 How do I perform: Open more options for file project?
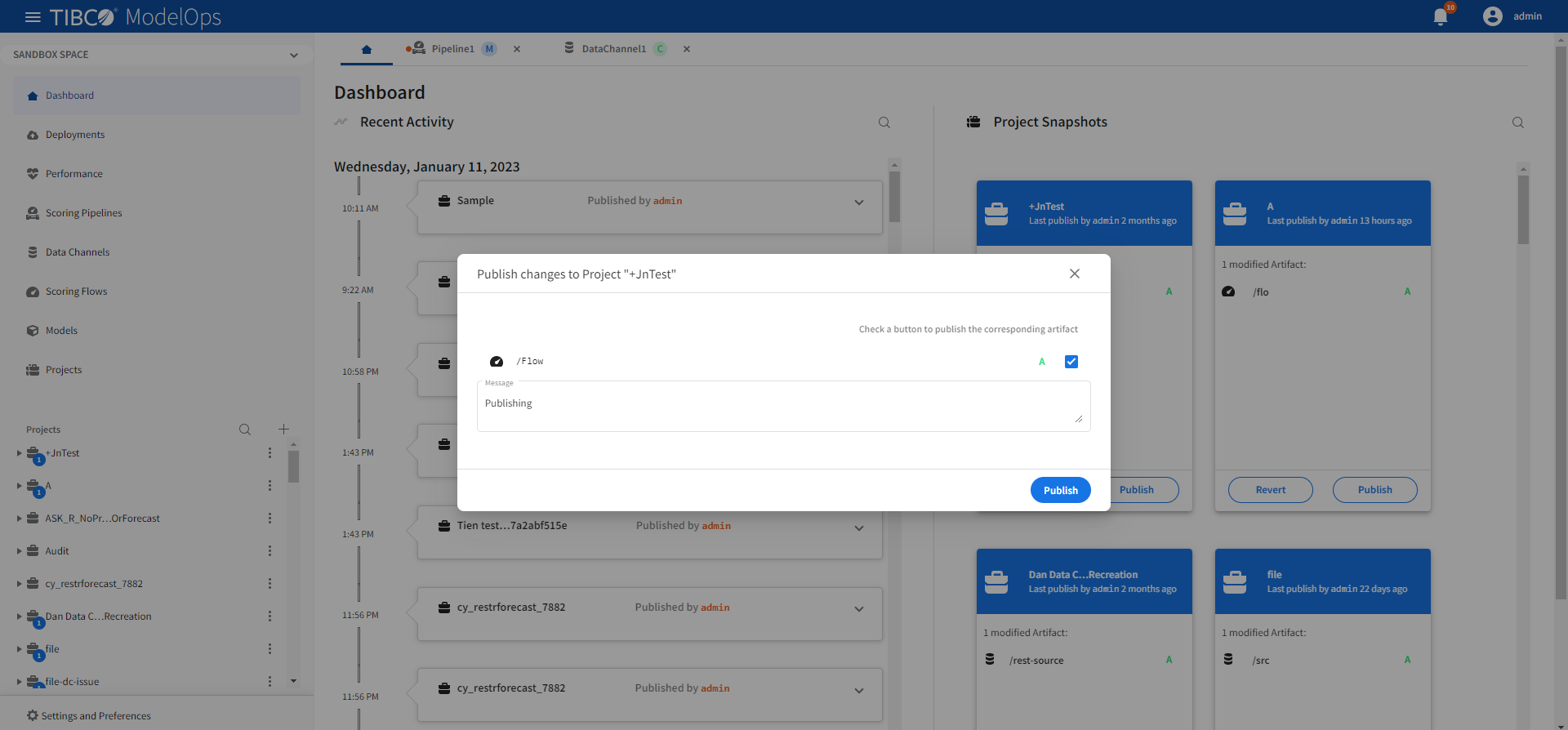pyautogui.click(x=269, y=649)
